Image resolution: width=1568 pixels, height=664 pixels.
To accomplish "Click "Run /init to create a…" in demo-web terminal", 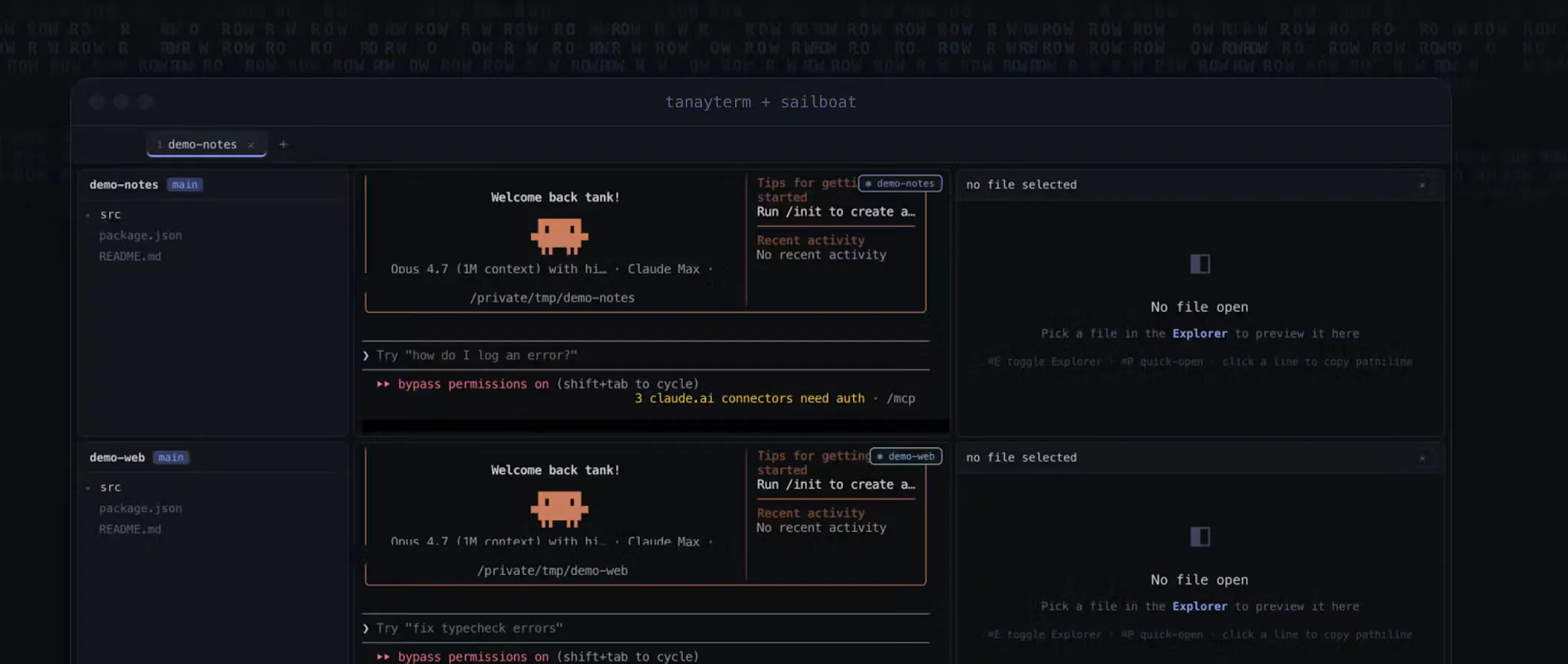I will 836,485.
